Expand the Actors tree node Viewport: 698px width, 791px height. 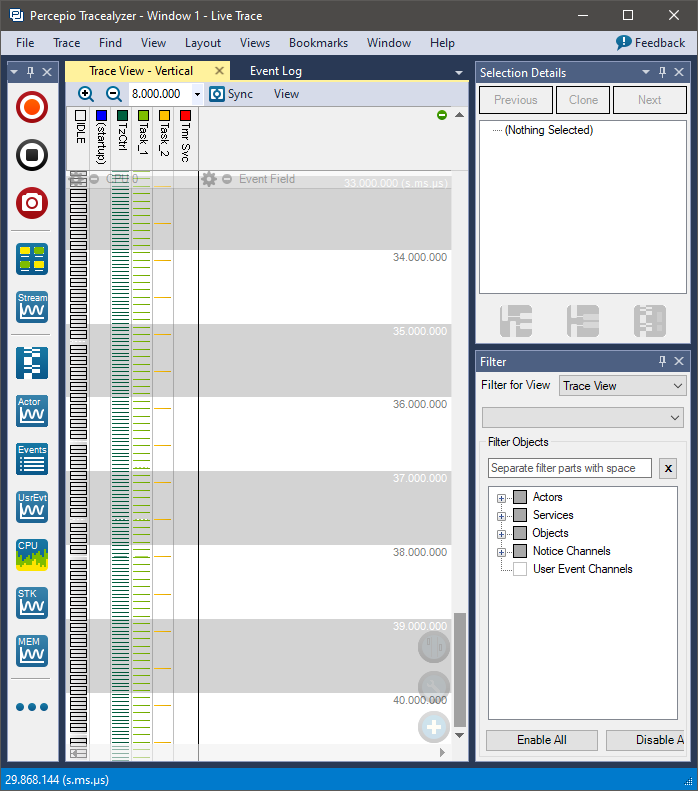[x=501, y=498]
